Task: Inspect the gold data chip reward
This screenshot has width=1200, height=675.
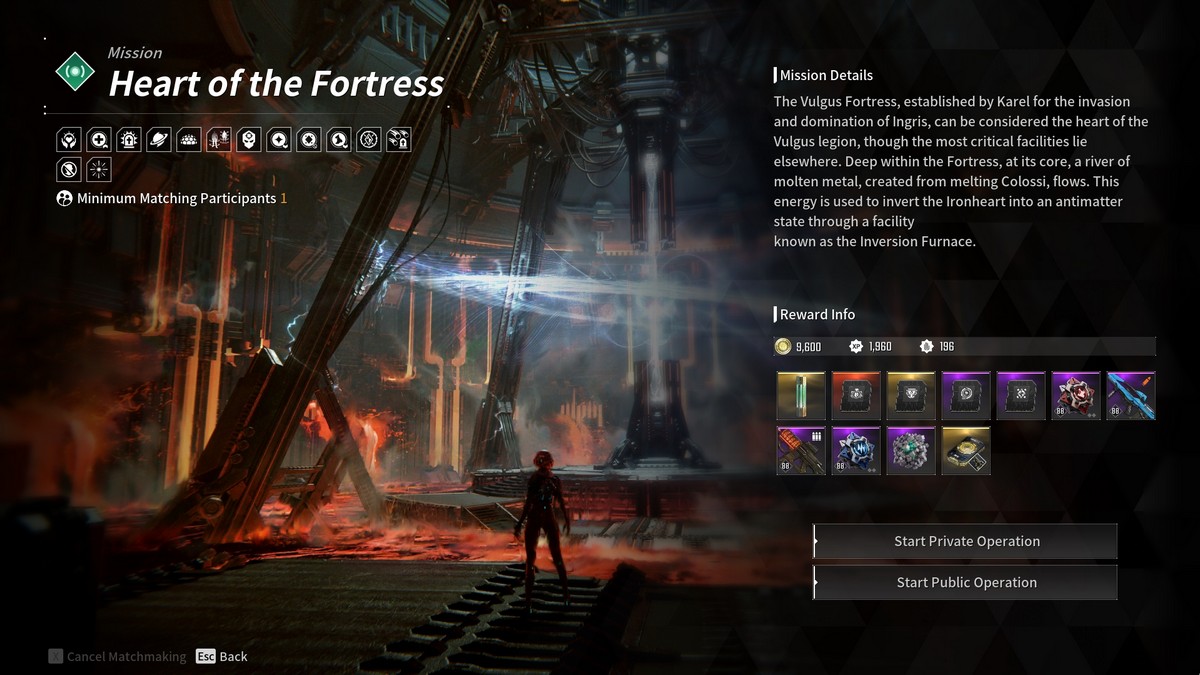Action: pyautogui.click(x=966, y=450)
